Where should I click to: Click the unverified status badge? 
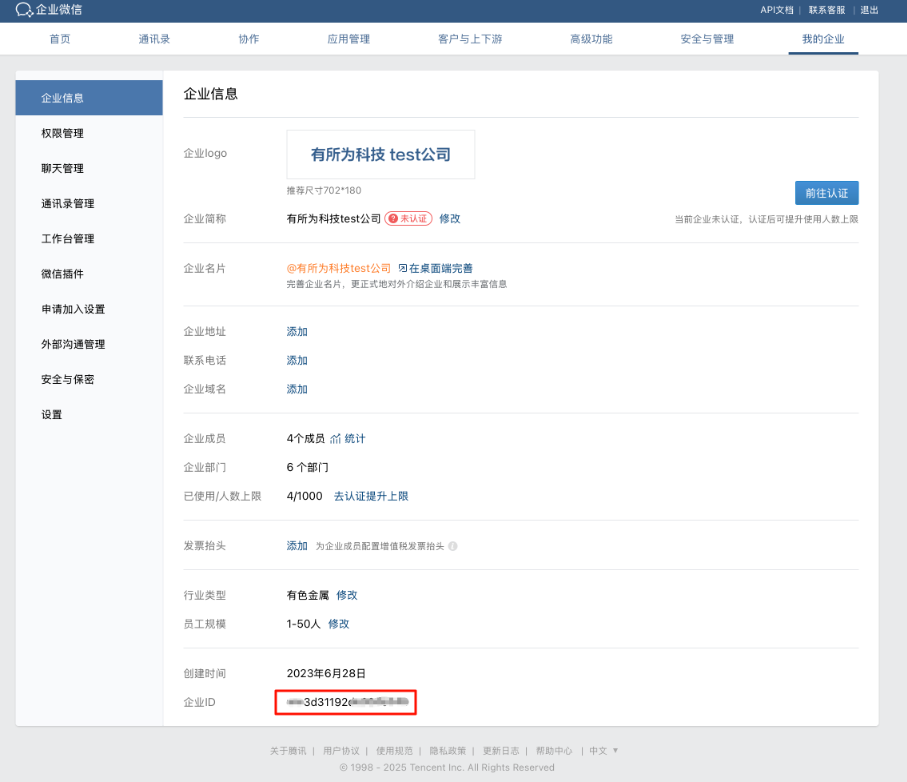(x=408, y=219)
